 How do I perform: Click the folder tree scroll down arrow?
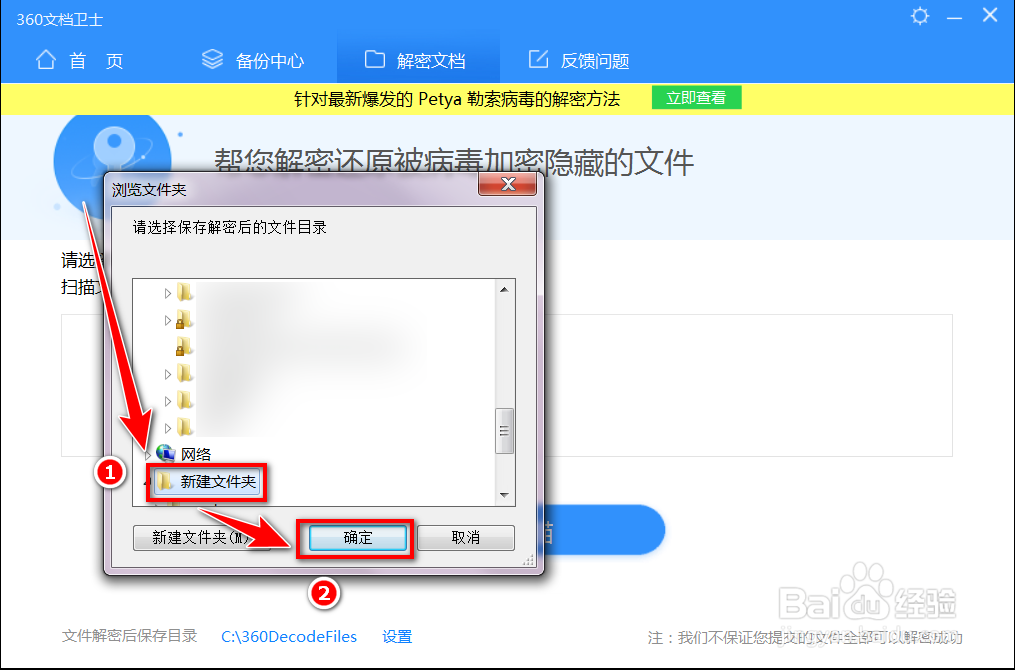(504, 495)
